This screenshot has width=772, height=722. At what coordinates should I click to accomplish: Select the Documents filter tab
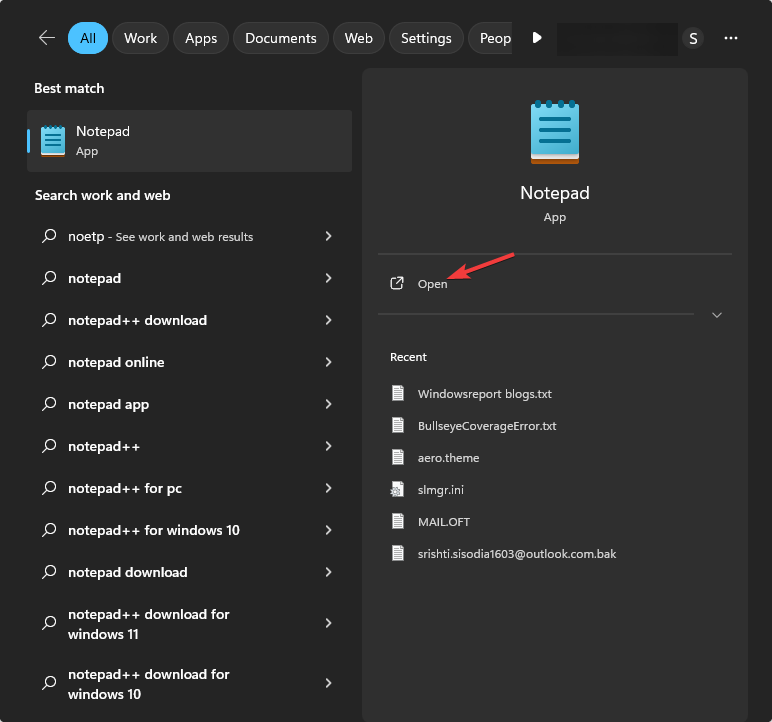(280, 38)
